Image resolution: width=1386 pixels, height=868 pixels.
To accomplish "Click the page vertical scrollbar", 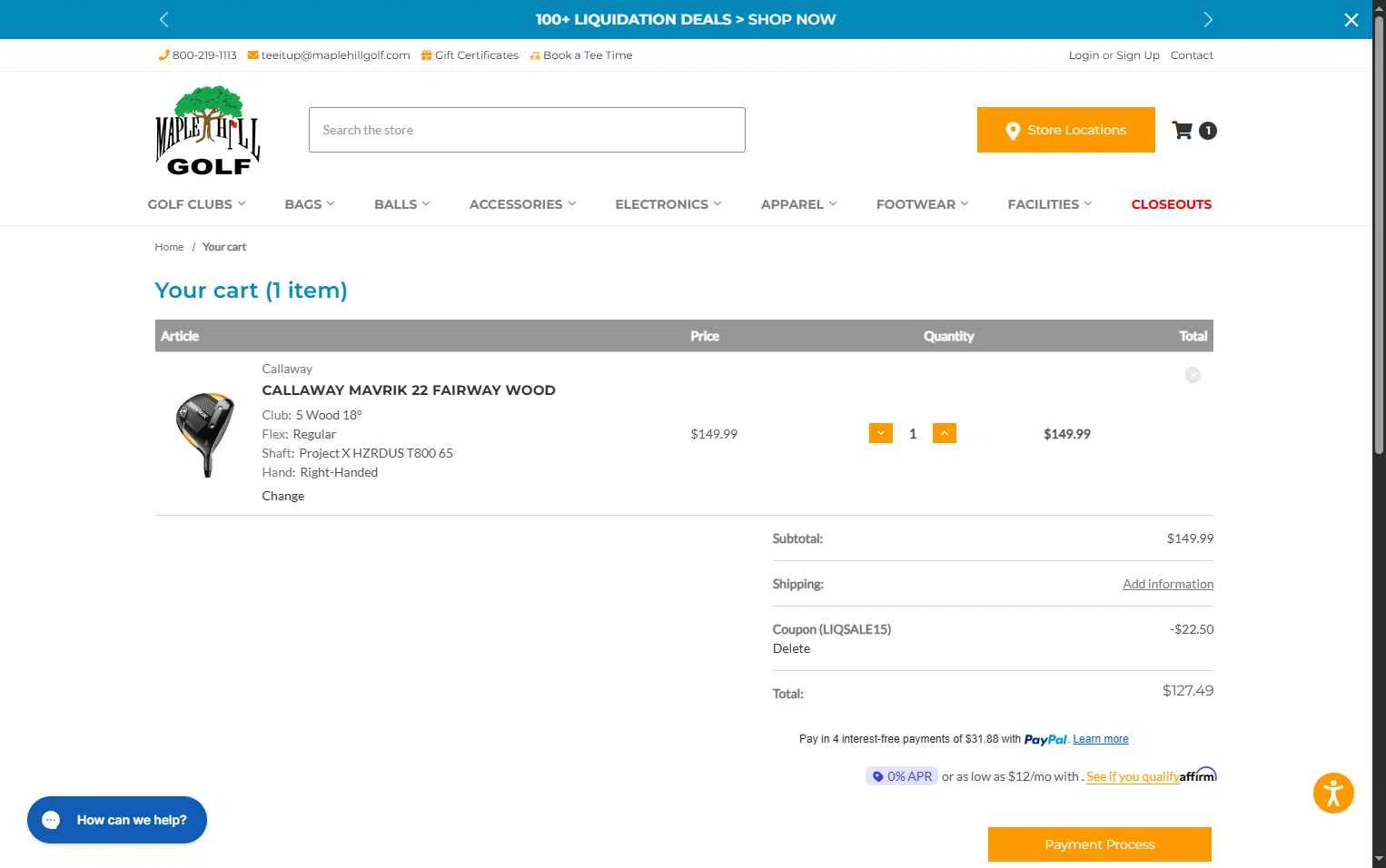I will (1379, 236).
